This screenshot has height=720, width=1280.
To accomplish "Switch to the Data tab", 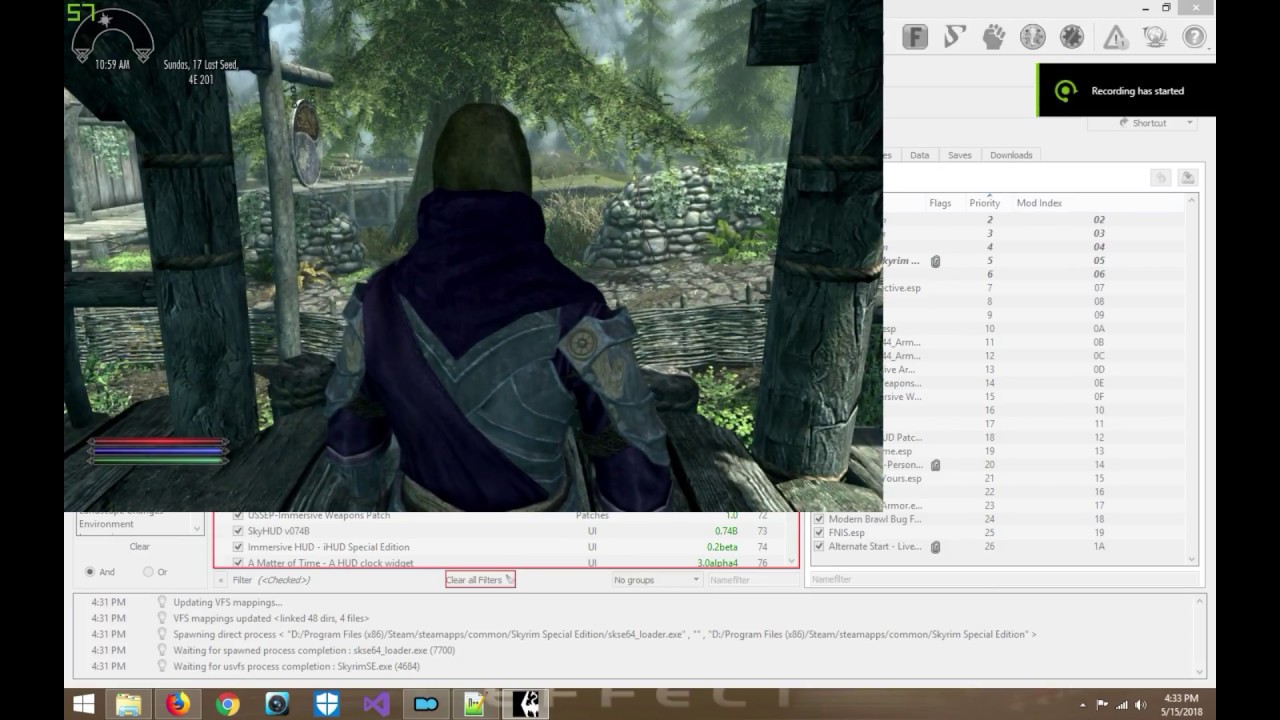I will pos(919,155).
